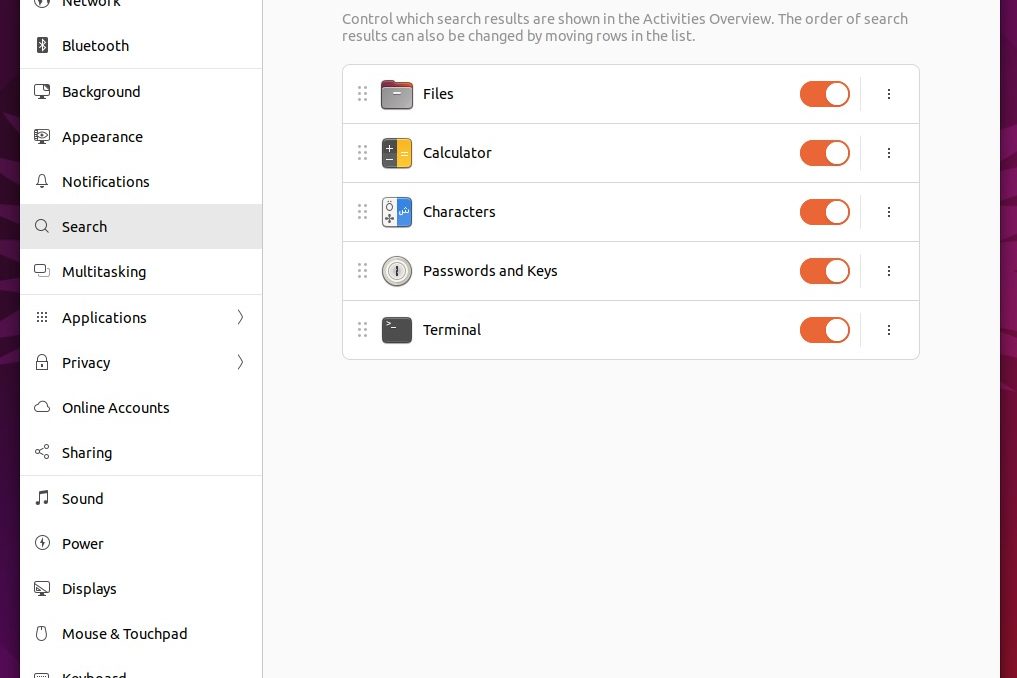The image size is (1017, 678).
Task: Click the drag handle next to Terminal
Action: pos(363,329)
